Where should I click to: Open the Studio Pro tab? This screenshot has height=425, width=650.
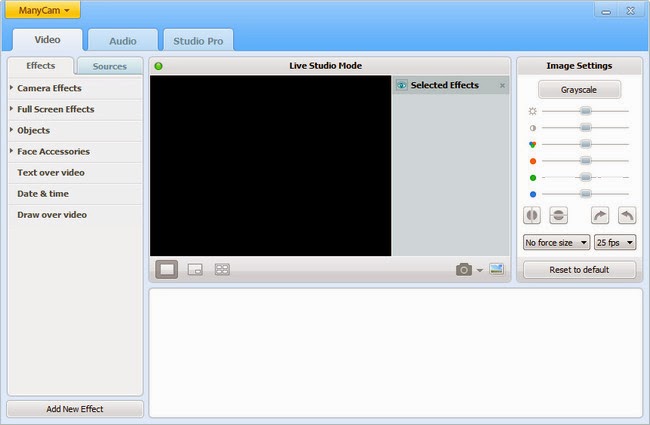click(198, 41)
